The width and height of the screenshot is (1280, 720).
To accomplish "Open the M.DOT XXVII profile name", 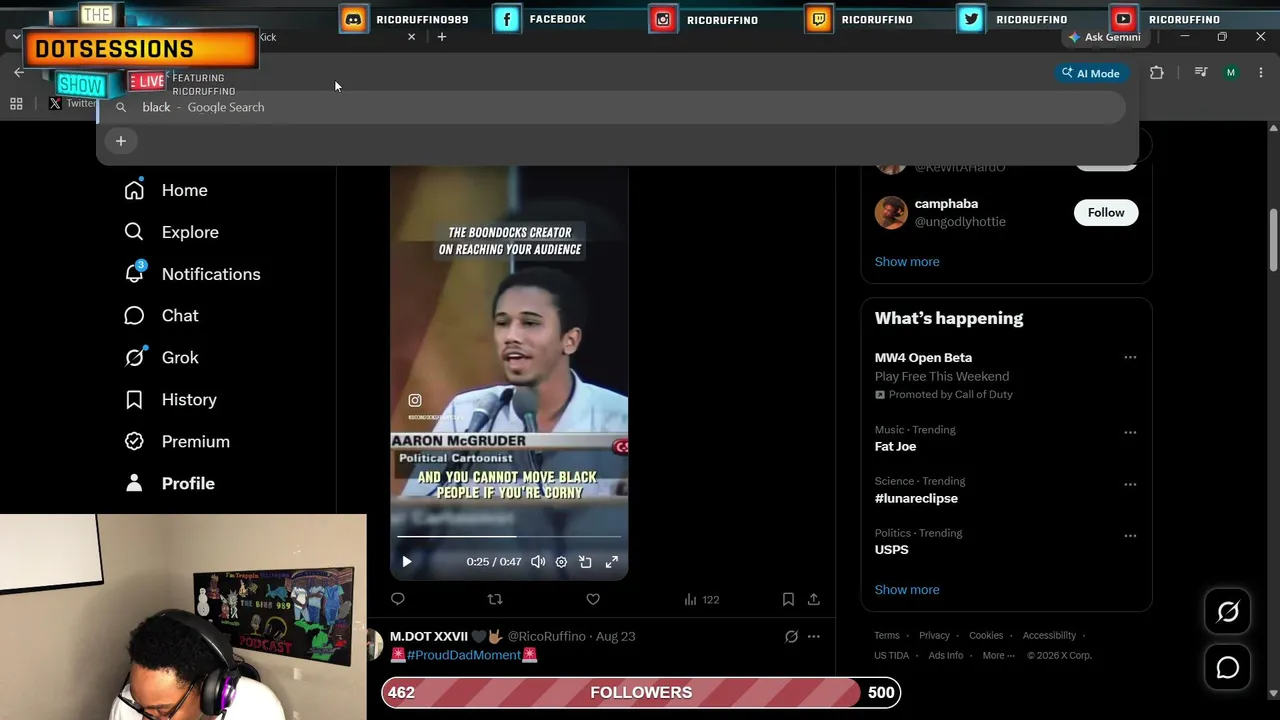I will tap(429, 636).
